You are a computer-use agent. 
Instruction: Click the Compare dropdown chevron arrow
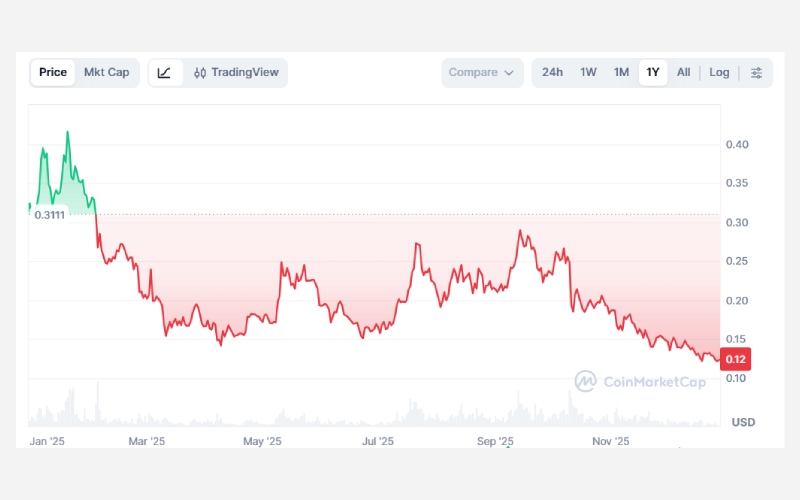pos(509,73)
